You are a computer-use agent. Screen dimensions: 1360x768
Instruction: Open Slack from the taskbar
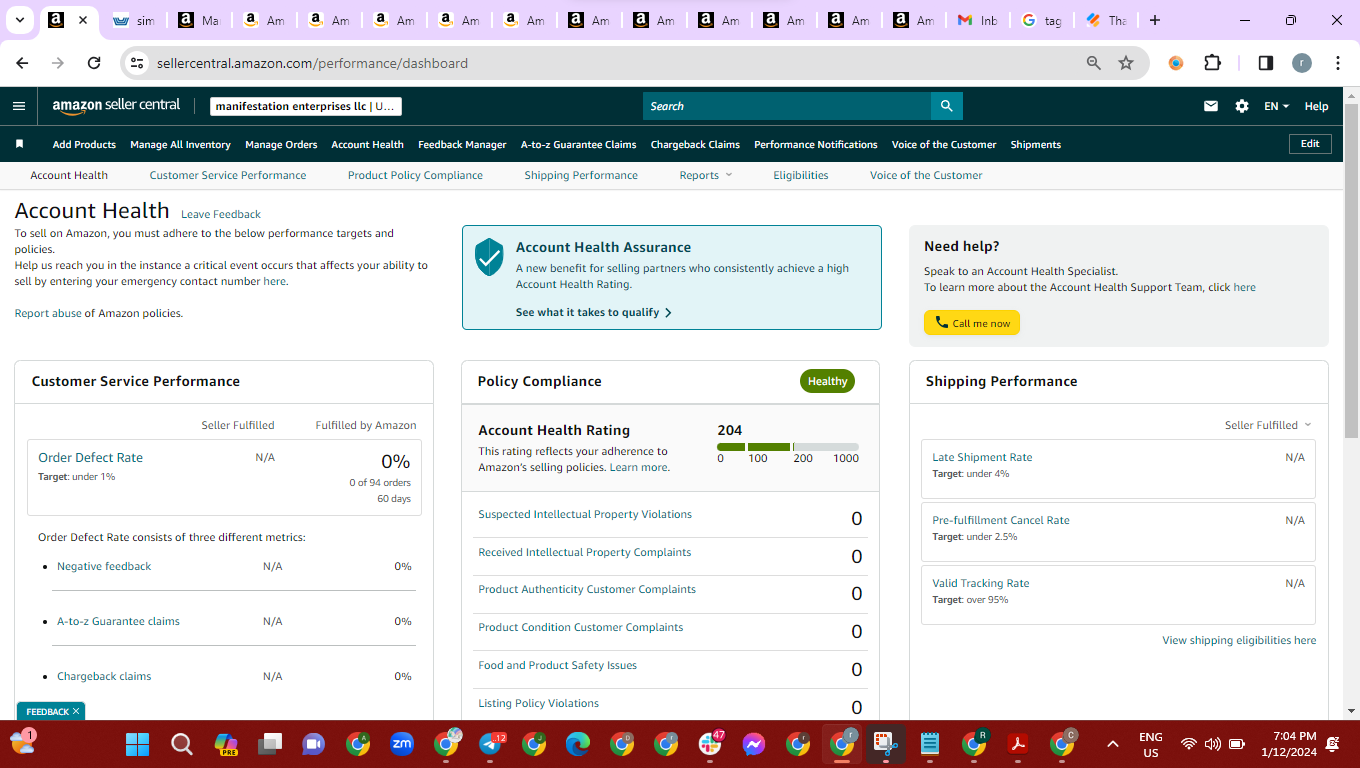tap(711, 744)
